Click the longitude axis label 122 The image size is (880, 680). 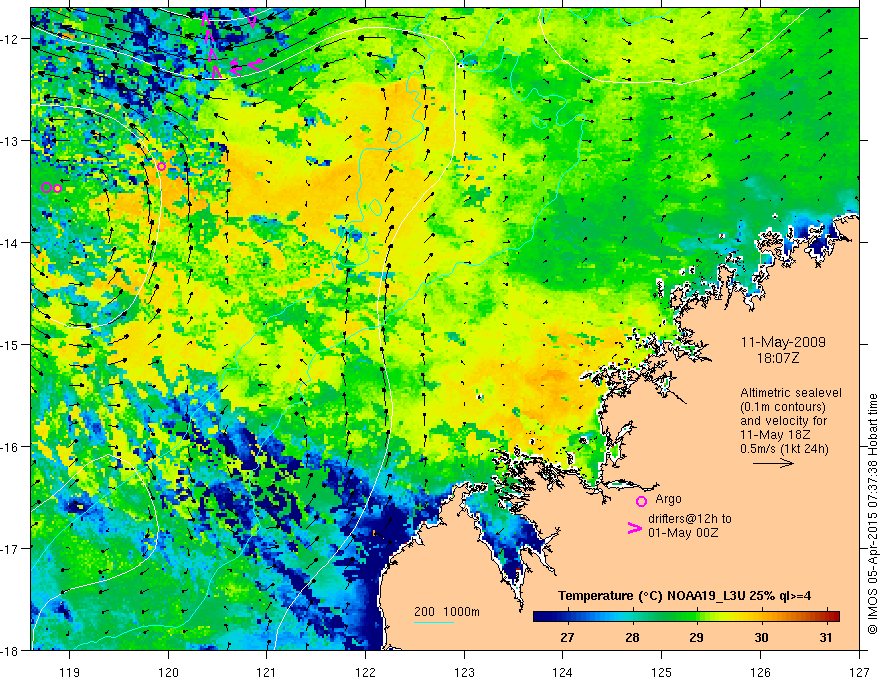[x=365, y=672]
